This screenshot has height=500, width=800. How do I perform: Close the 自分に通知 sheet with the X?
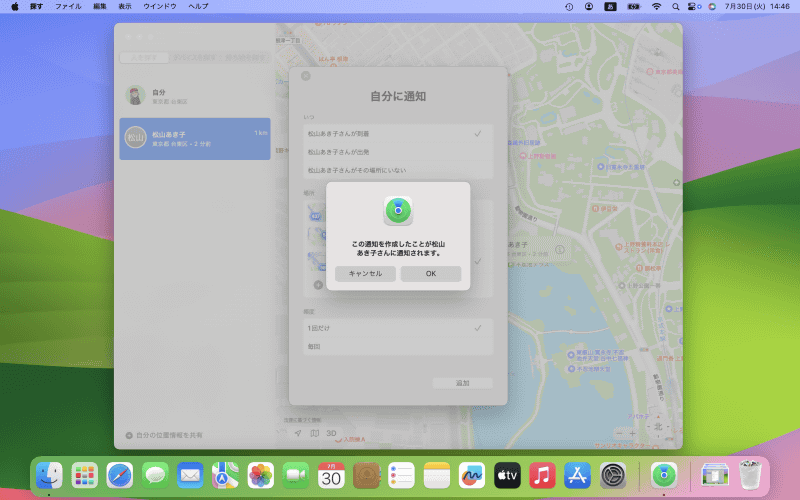click(306, 76)
